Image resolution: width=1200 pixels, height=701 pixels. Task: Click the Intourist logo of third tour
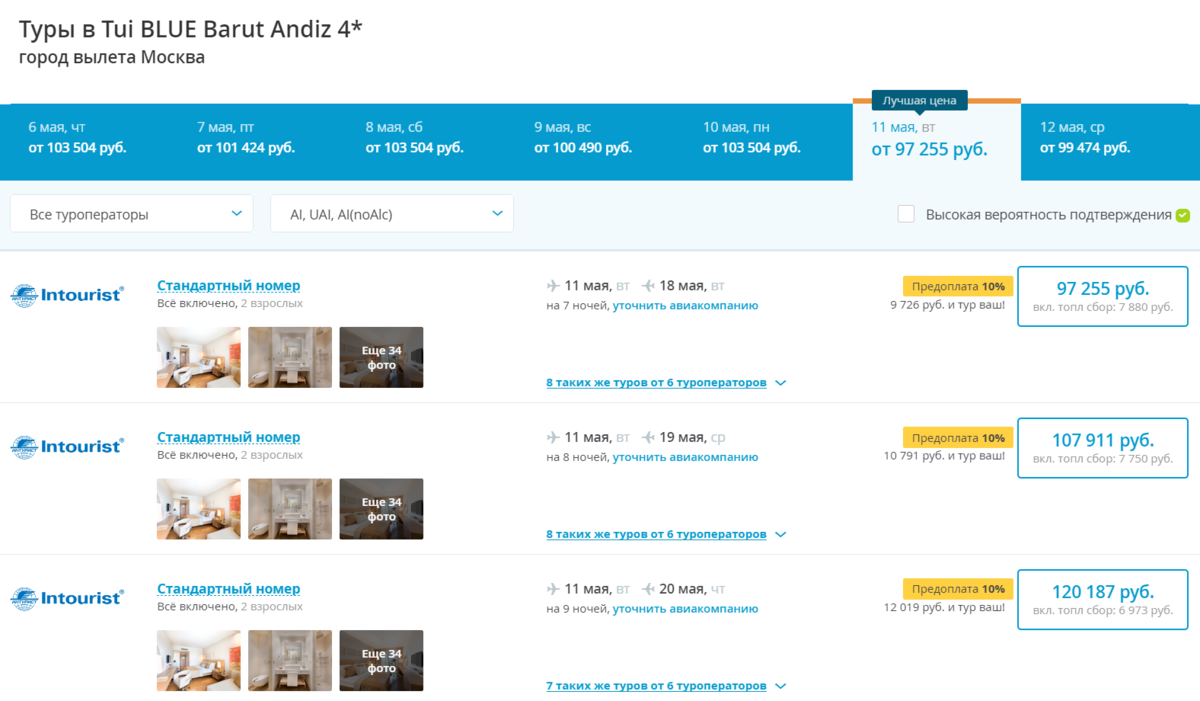[x=66, y=598]
